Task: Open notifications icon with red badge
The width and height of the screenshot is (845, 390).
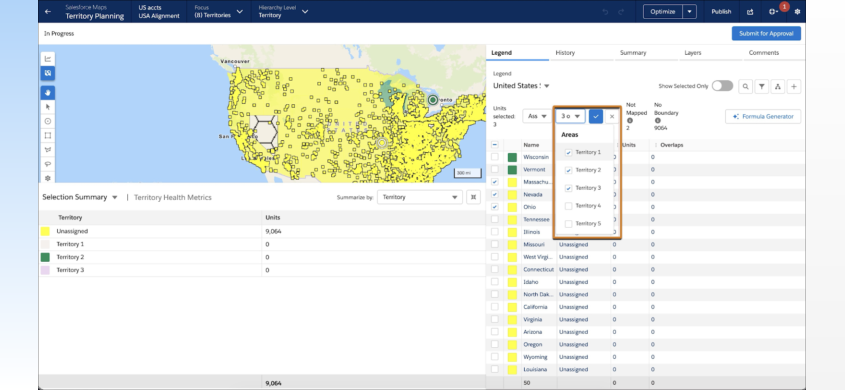Action: click(x=774, y=11)
